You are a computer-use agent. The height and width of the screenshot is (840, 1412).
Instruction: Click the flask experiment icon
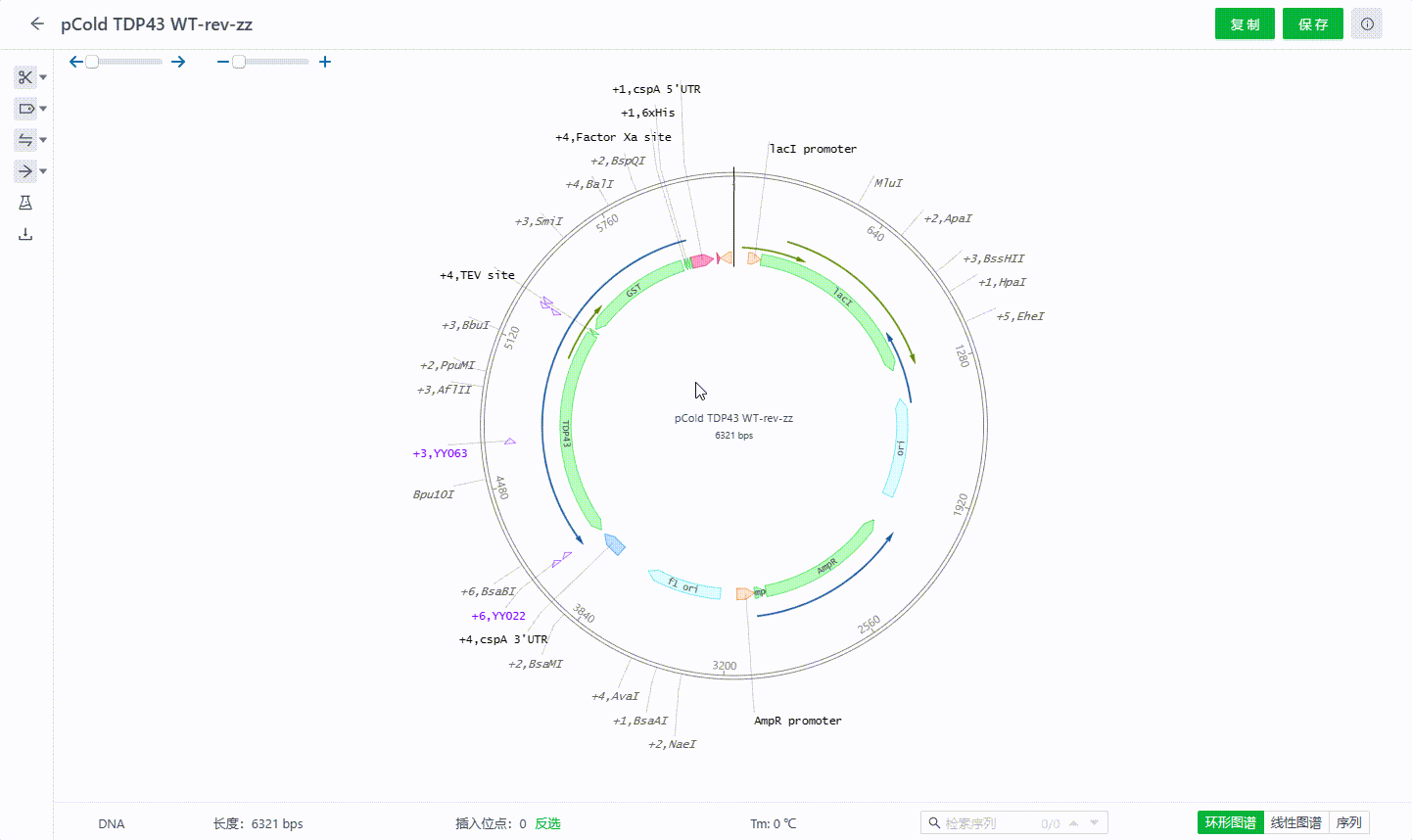25,203
